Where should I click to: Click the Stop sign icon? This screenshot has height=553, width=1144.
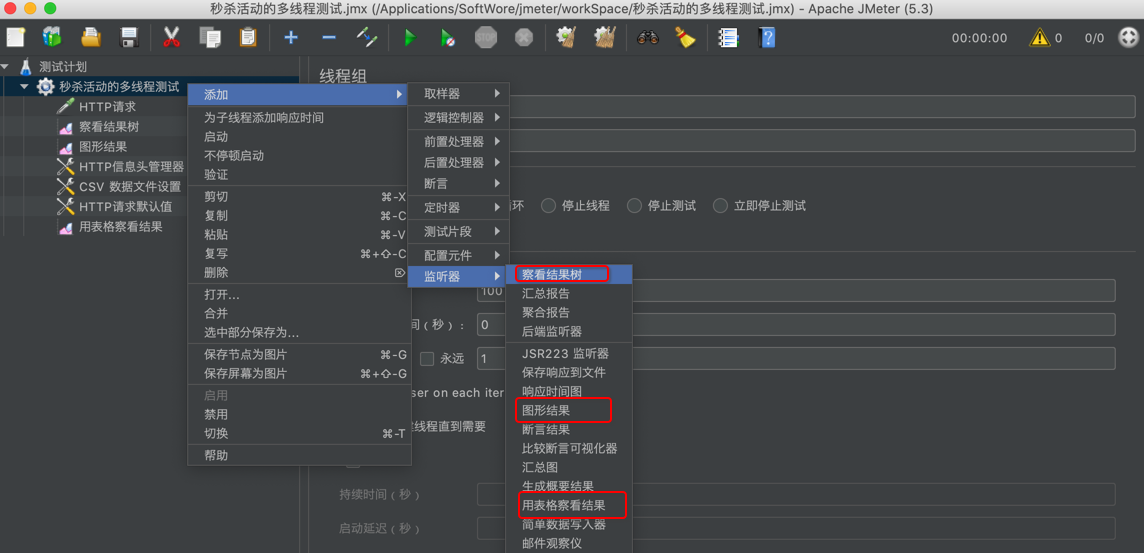pyautogui.click(x=486, y=36)
